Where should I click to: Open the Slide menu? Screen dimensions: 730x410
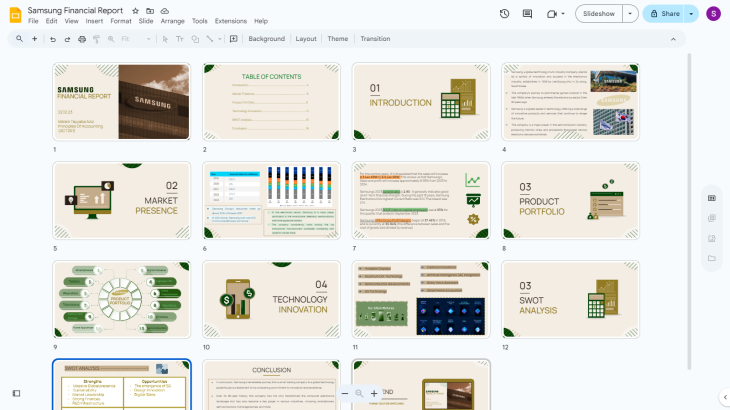pyautogui.click(x=146, y=21)
